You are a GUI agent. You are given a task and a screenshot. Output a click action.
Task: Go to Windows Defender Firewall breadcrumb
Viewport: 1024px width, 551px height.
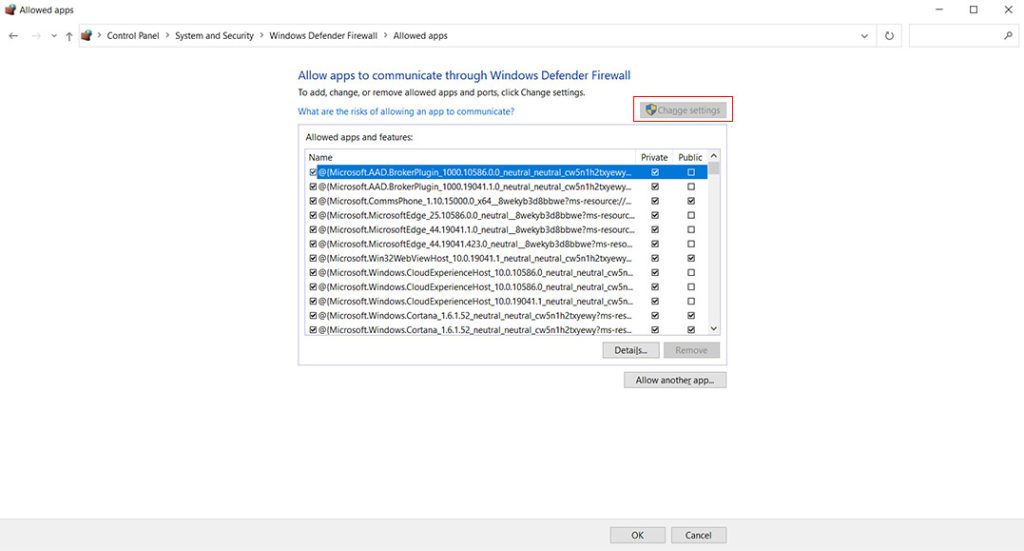[323, 36]
